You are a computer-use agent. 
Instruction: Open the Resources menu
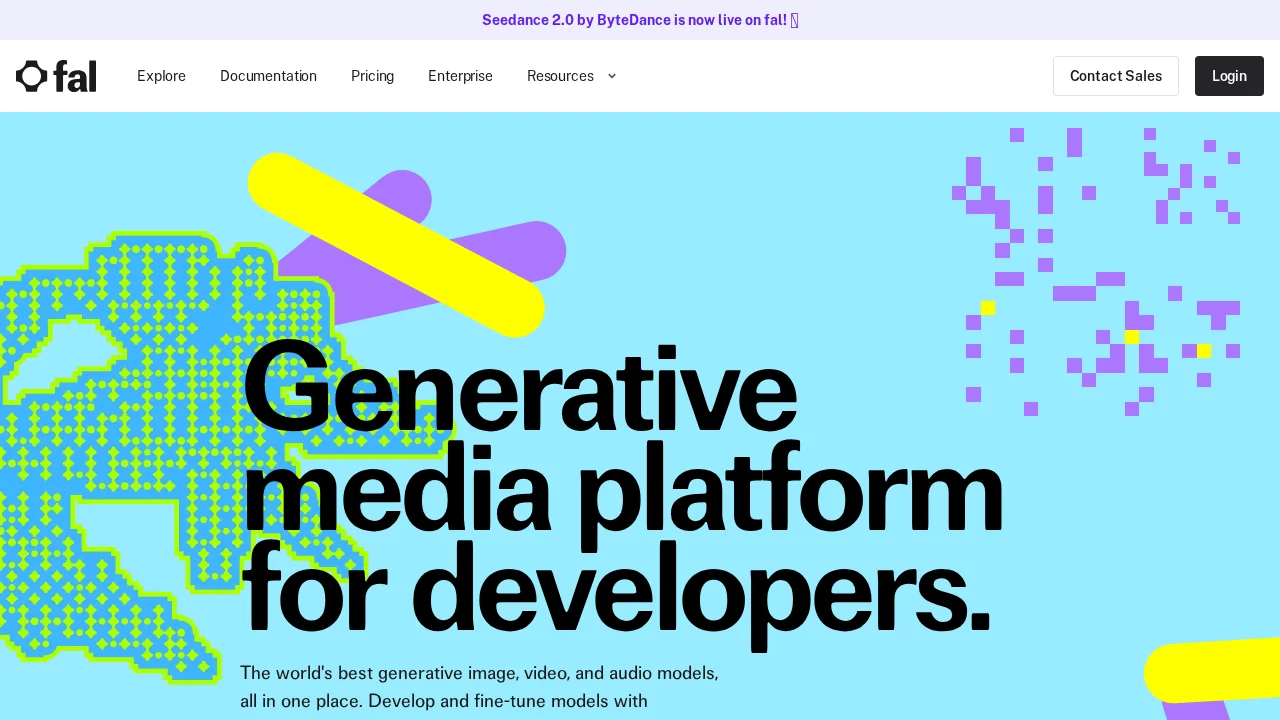tap(560, 76)
